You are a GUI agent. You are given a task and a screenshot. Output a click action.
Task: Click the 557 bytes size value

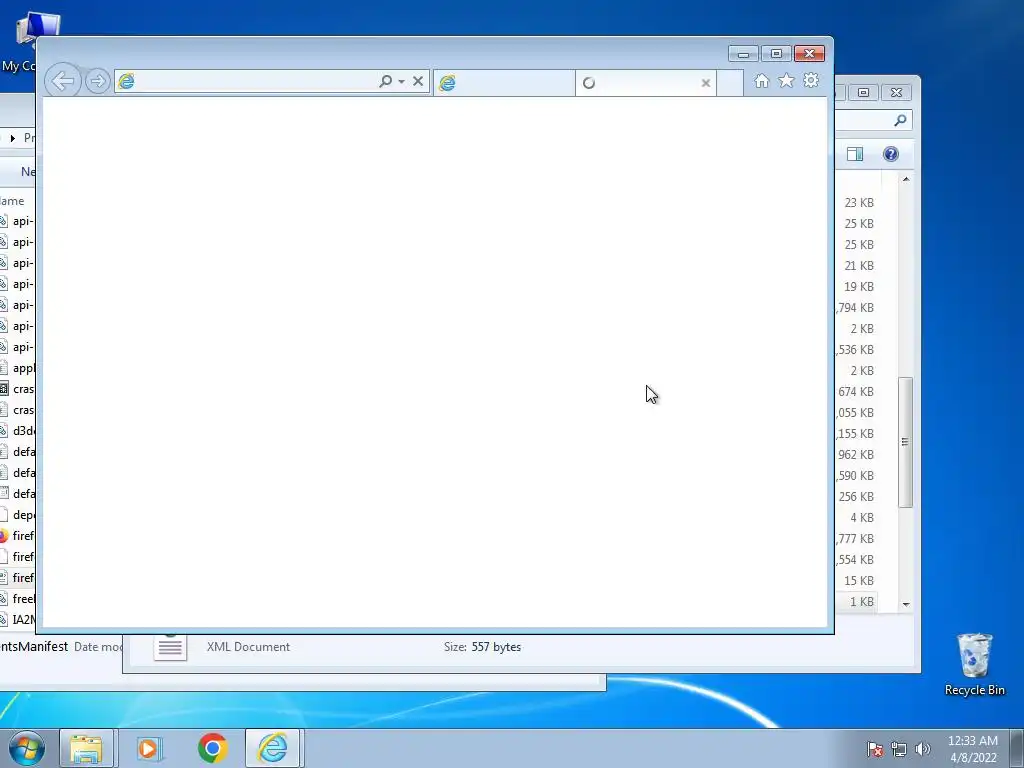pyautogui.click(x=496, y=647)
